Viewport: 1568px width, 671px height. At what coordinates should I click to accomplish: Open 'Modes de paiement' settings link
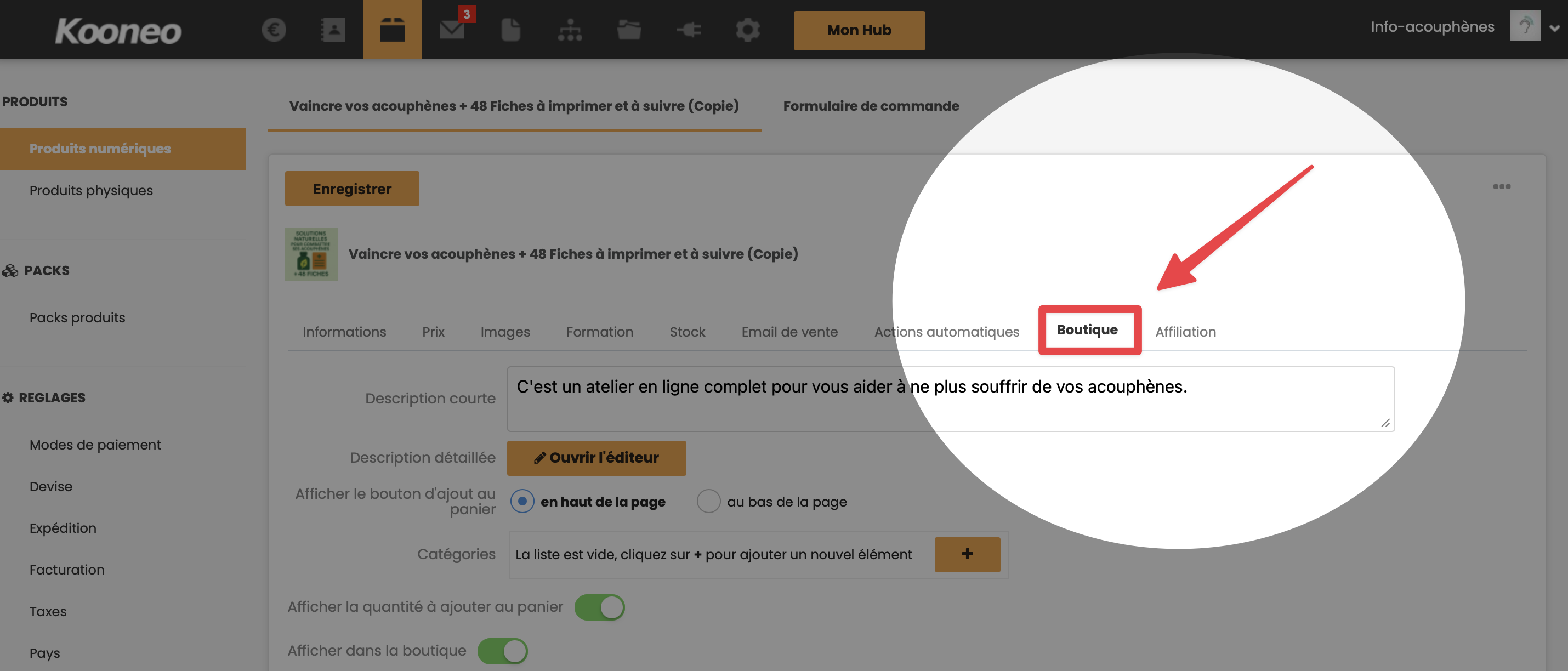[x=95, y=445]
